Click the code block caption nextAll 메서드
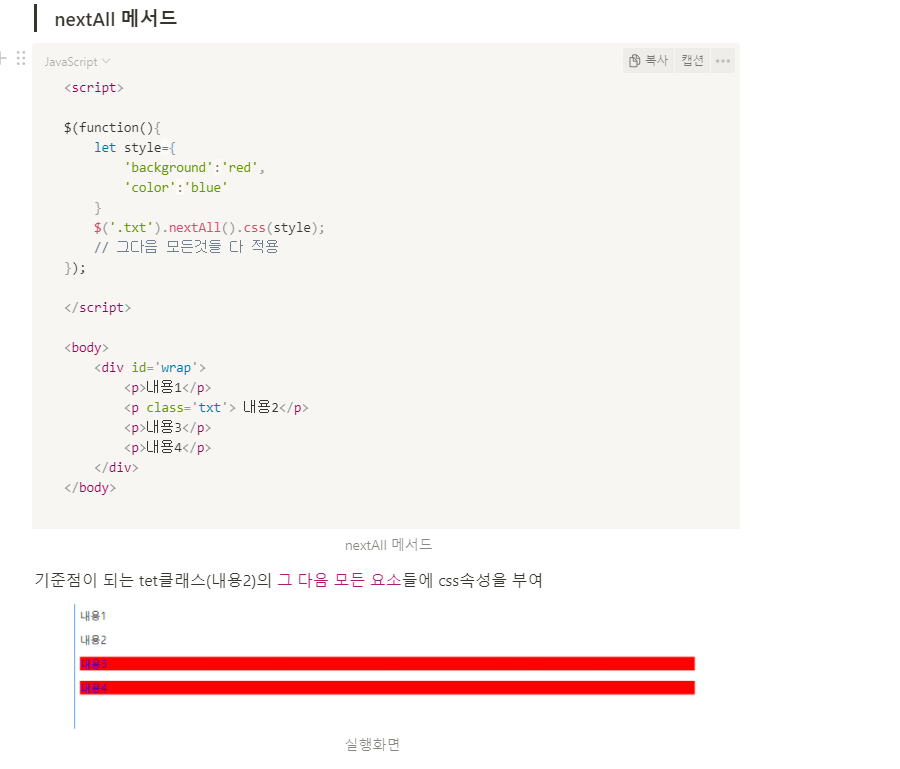This screenshot has width=900, height=769. click(388, 545)
